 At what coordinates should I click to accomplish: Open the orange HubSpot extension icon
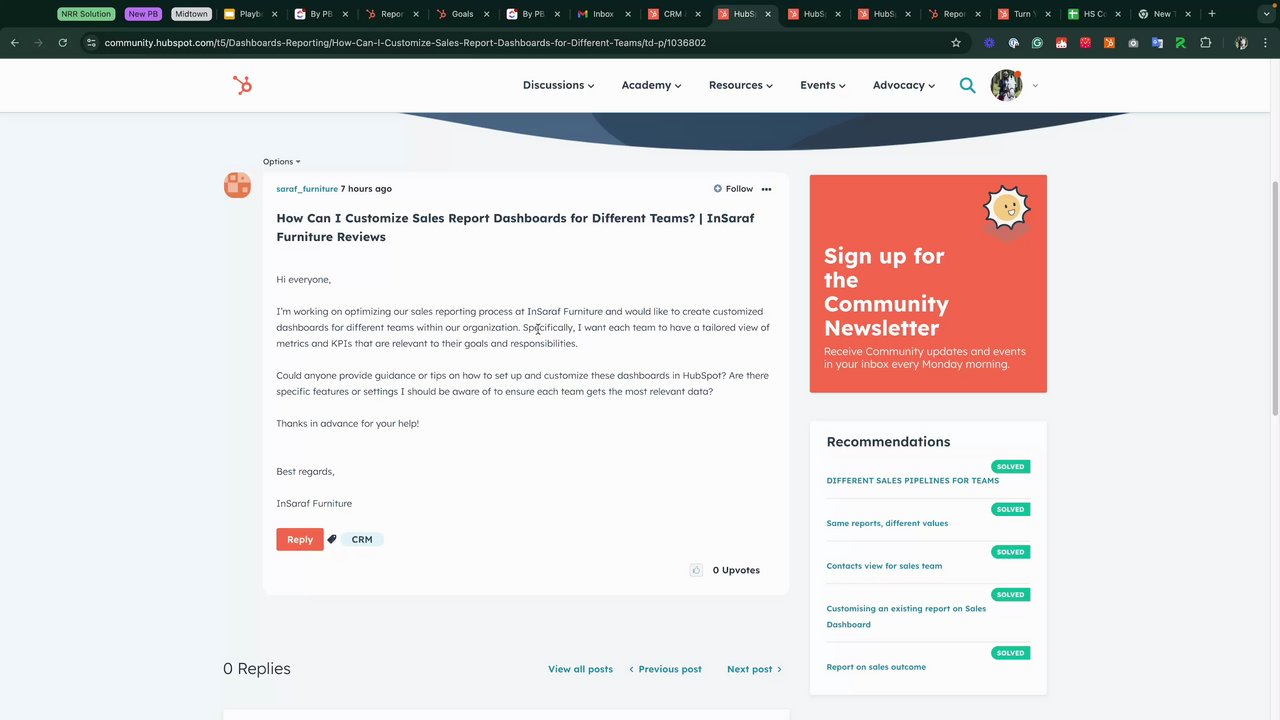point(1109,43)
